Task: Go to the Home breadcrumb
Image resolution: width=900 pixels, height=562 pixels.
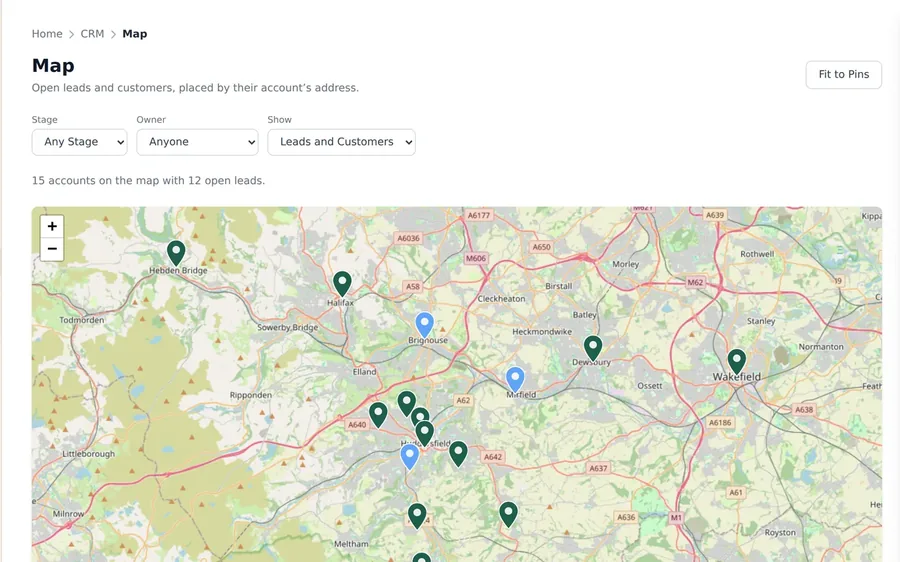Action: [x=47, y=34]
